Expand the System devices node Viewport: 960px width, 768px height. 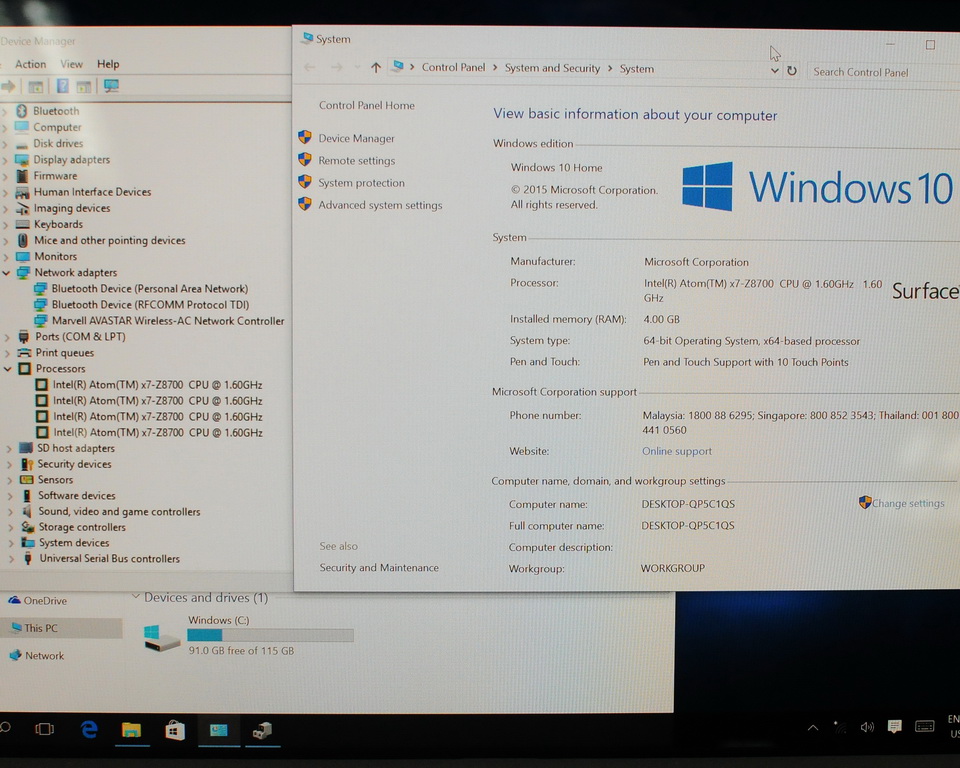pyautogui.click(x=10, y=543)
